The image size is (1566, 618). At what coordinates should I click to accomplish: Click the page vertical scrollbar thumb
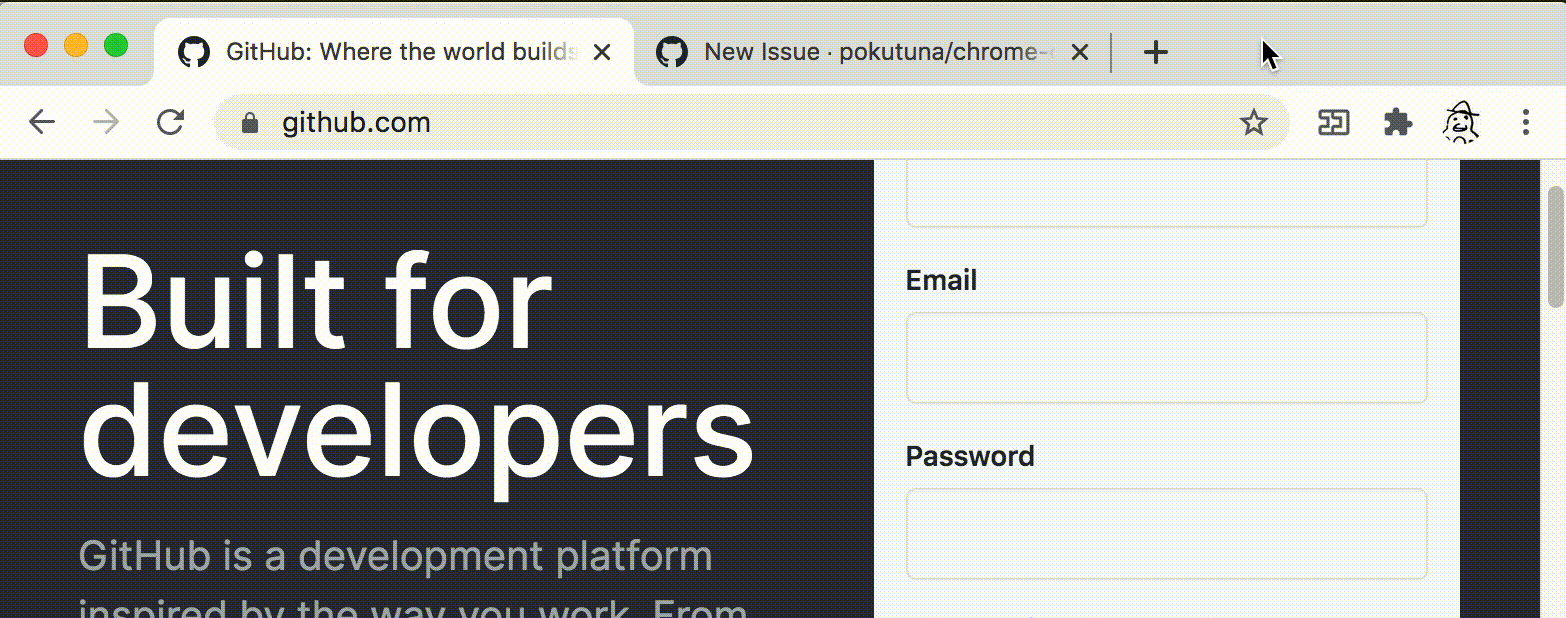1556,246
